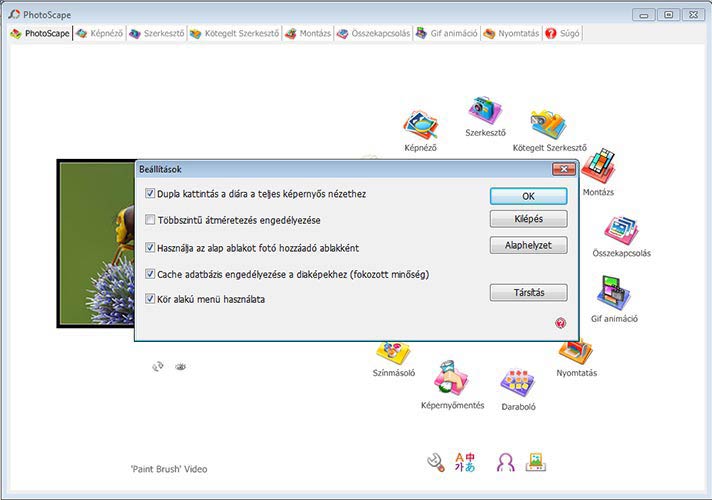Image resolution: width=712 pixels, height=500 pixels.
Task: Open Kötegelt Szerkesztő batch editor icon
Action: (549, 124)
